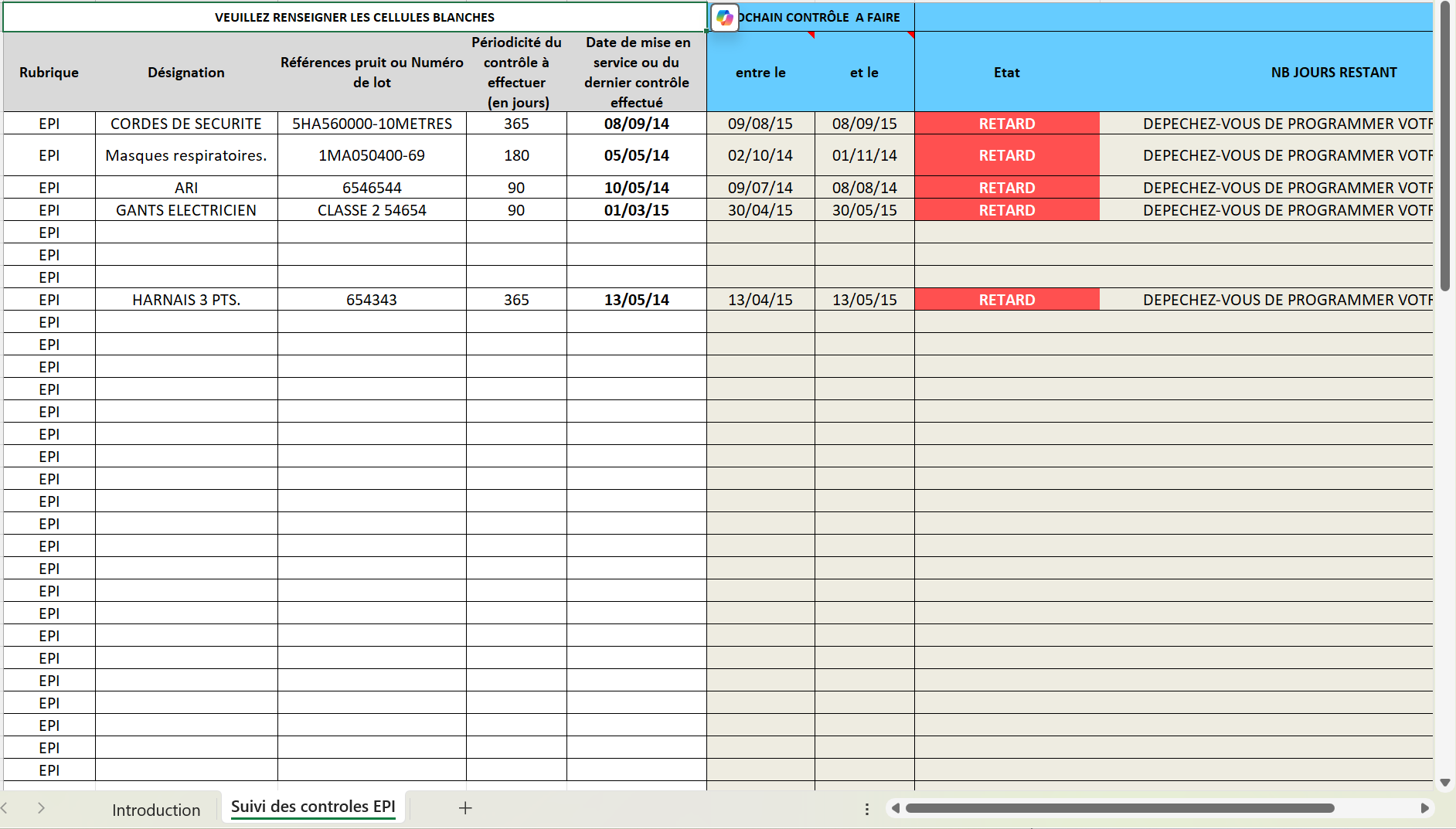Click the horizontal scrollbar thumb
This screenshot has width=1456, height=829.
(1119, 808)
